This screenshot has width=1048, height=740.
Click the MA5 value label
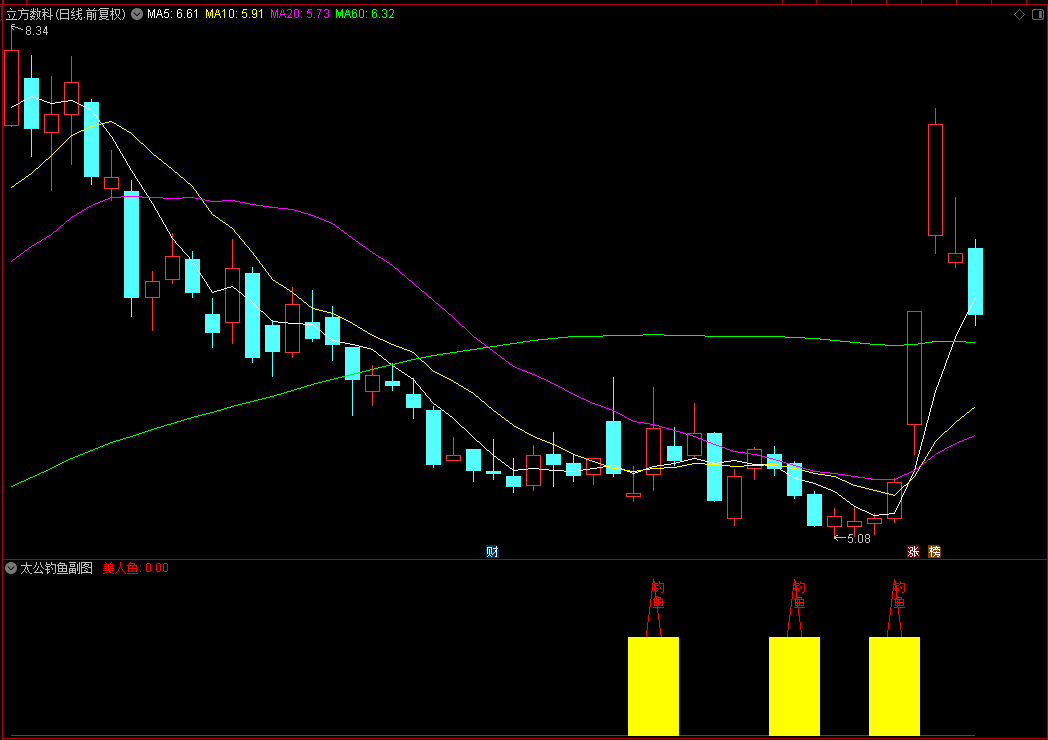173,14
